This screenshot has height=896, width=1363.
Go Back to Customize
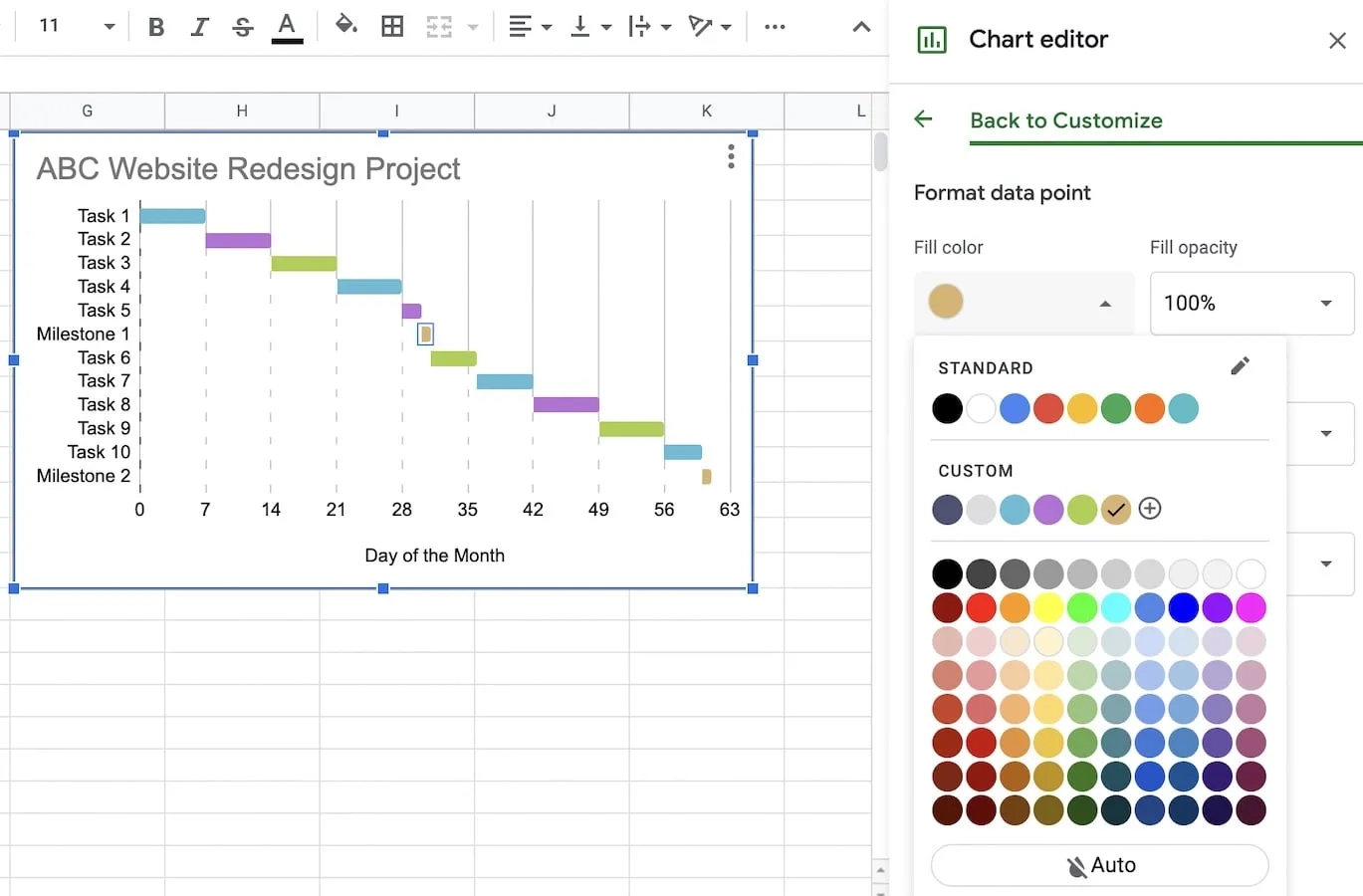click(1065, 120)
